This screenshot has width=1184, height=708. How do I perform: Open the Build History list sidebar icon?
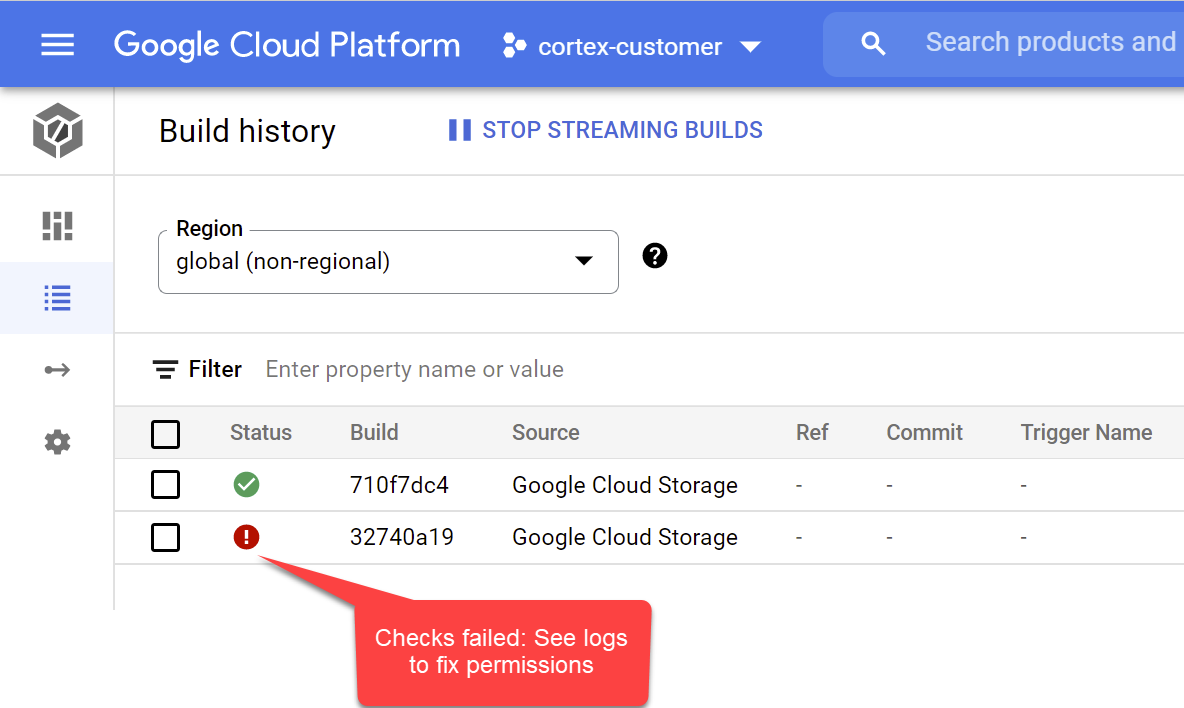click(x=57, y=298)
